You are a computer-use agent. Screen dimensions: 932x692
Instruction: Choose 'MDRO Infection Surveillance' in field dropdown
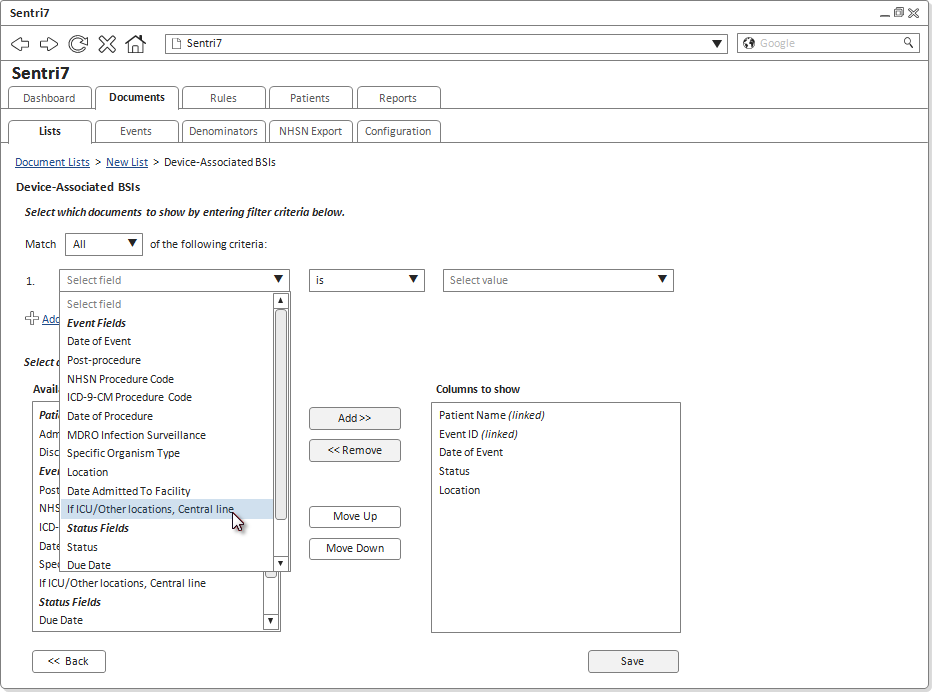[x=166, y=435]
